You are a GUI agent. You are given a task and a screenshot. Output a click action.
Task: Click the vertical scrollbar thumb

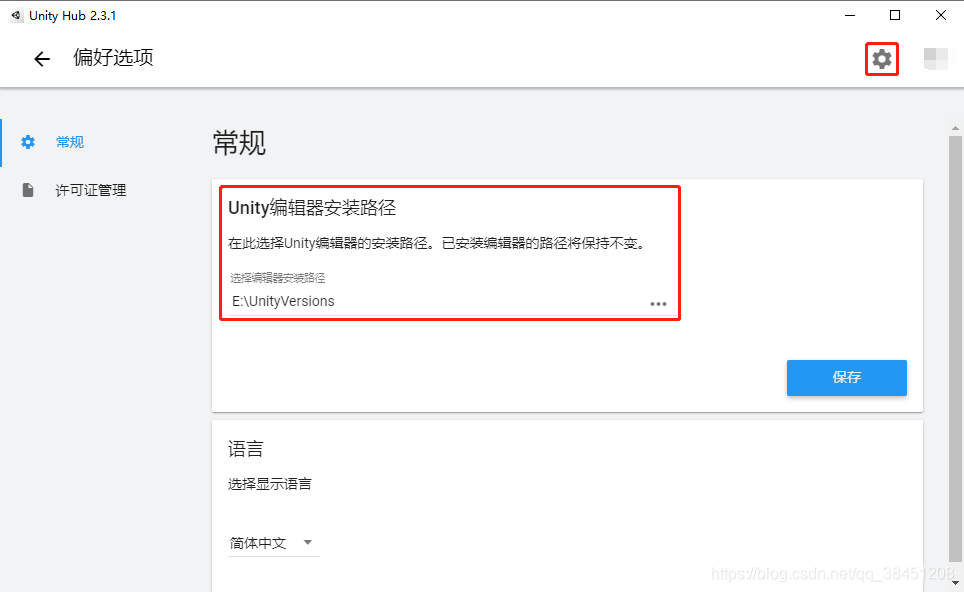tap(955, 350)
